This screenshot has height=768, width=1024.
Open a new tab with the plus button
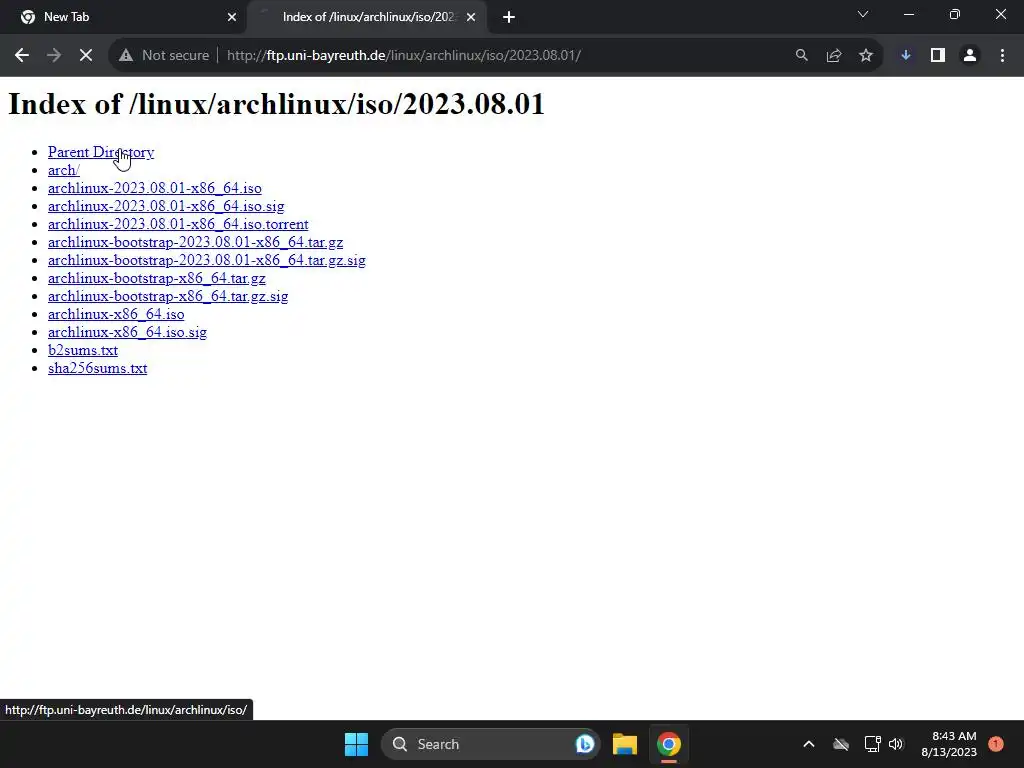point(509,17)
